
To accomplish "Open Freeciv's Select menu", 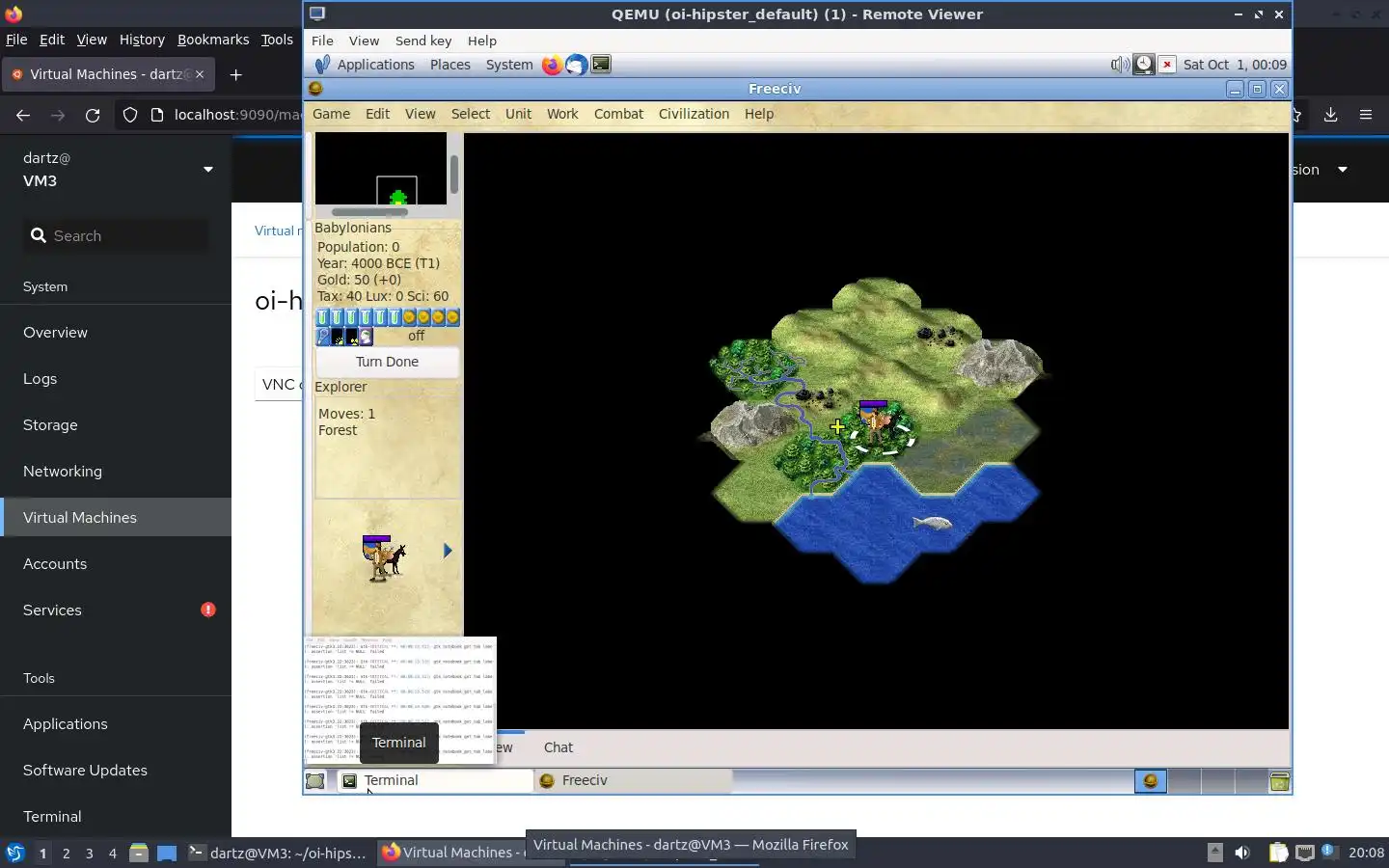I will click(x=471, y=114).
